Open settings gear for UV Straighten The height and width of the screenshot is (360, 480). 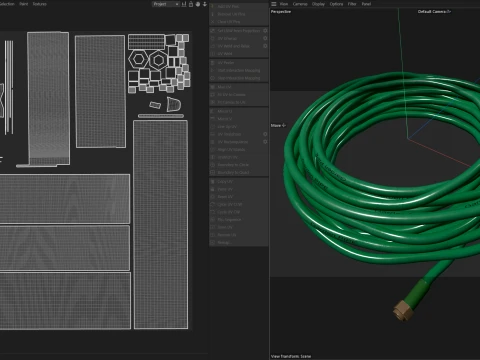(265, 134)
